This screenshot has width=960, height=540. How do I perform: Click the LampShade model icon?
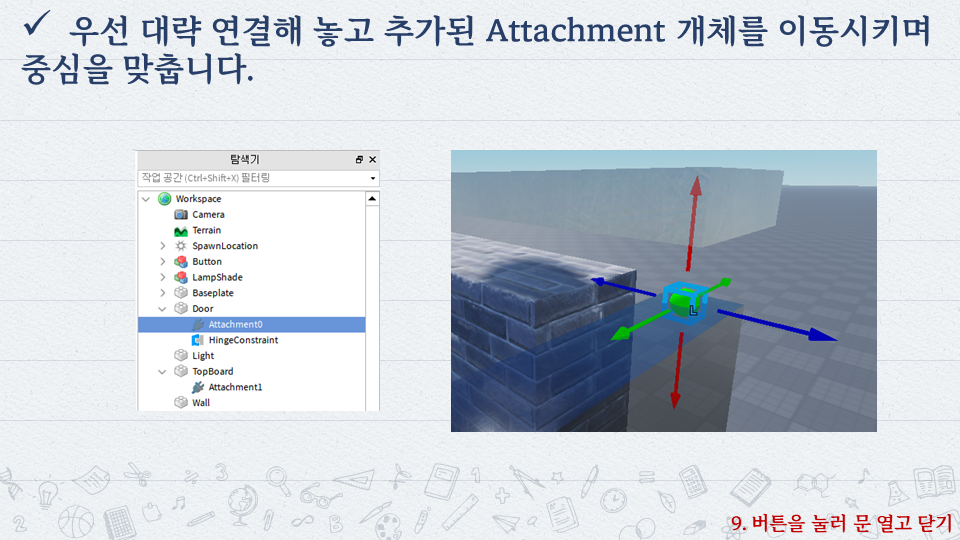coord(181,277)
